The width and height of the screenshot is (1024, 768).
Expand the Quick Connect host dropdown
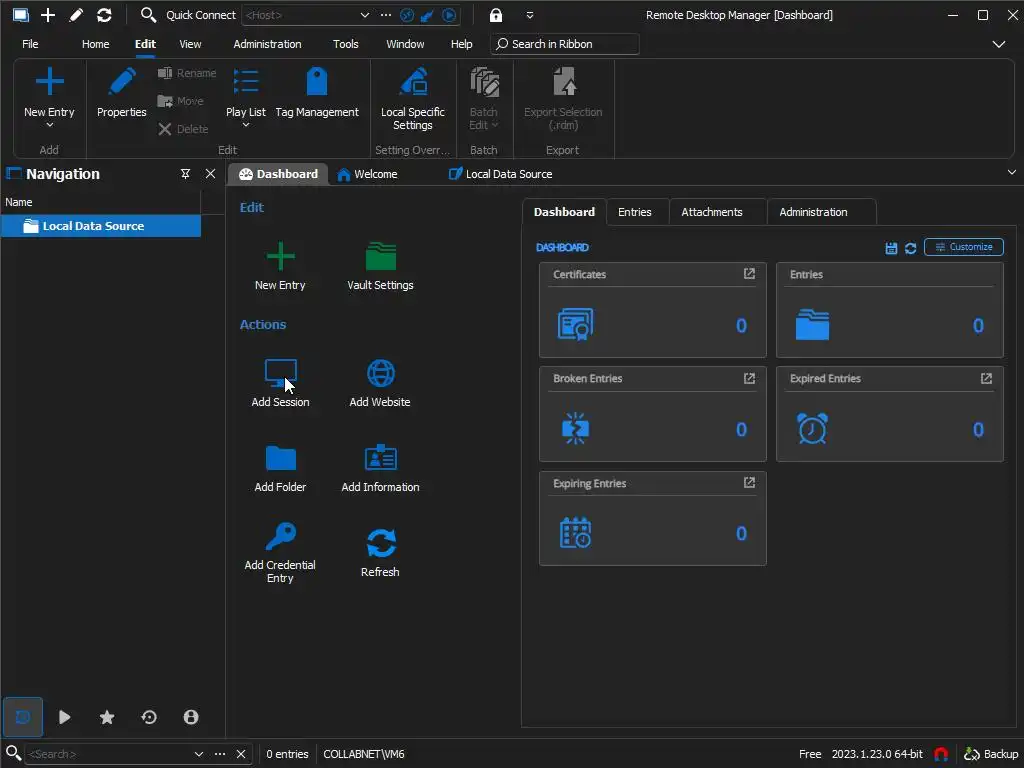click(364, 15)
